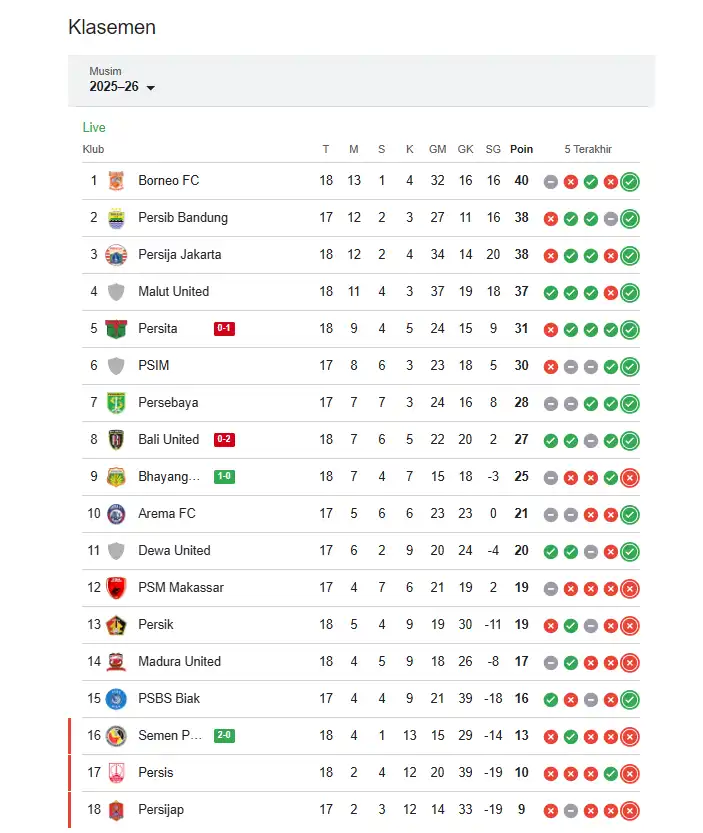Click the Persija Jakarta crest icon
Image resolution: width=703 pixels, height=833 pixels.
[x=116, y=255]
